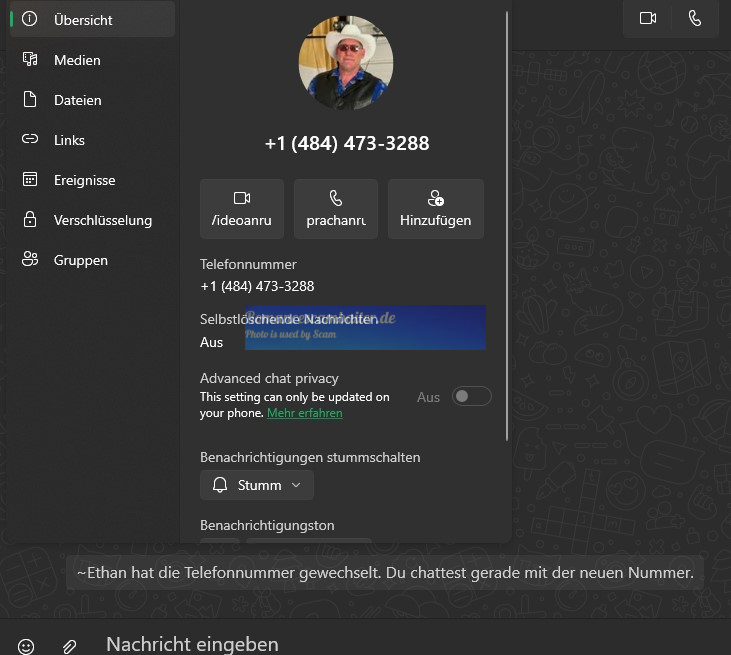Click the Hinzufügen contact button

435,209
